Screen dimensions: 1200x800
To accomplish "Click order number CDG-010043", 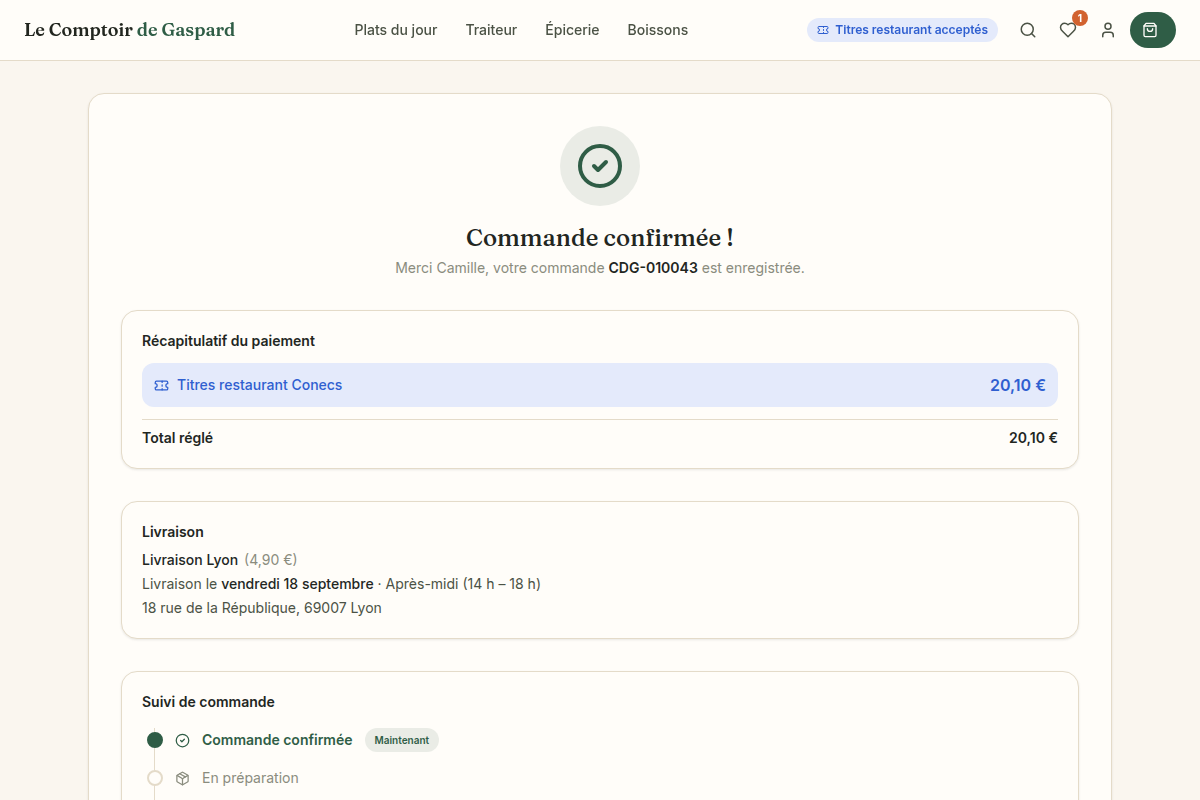I will (x=653, y=268).
